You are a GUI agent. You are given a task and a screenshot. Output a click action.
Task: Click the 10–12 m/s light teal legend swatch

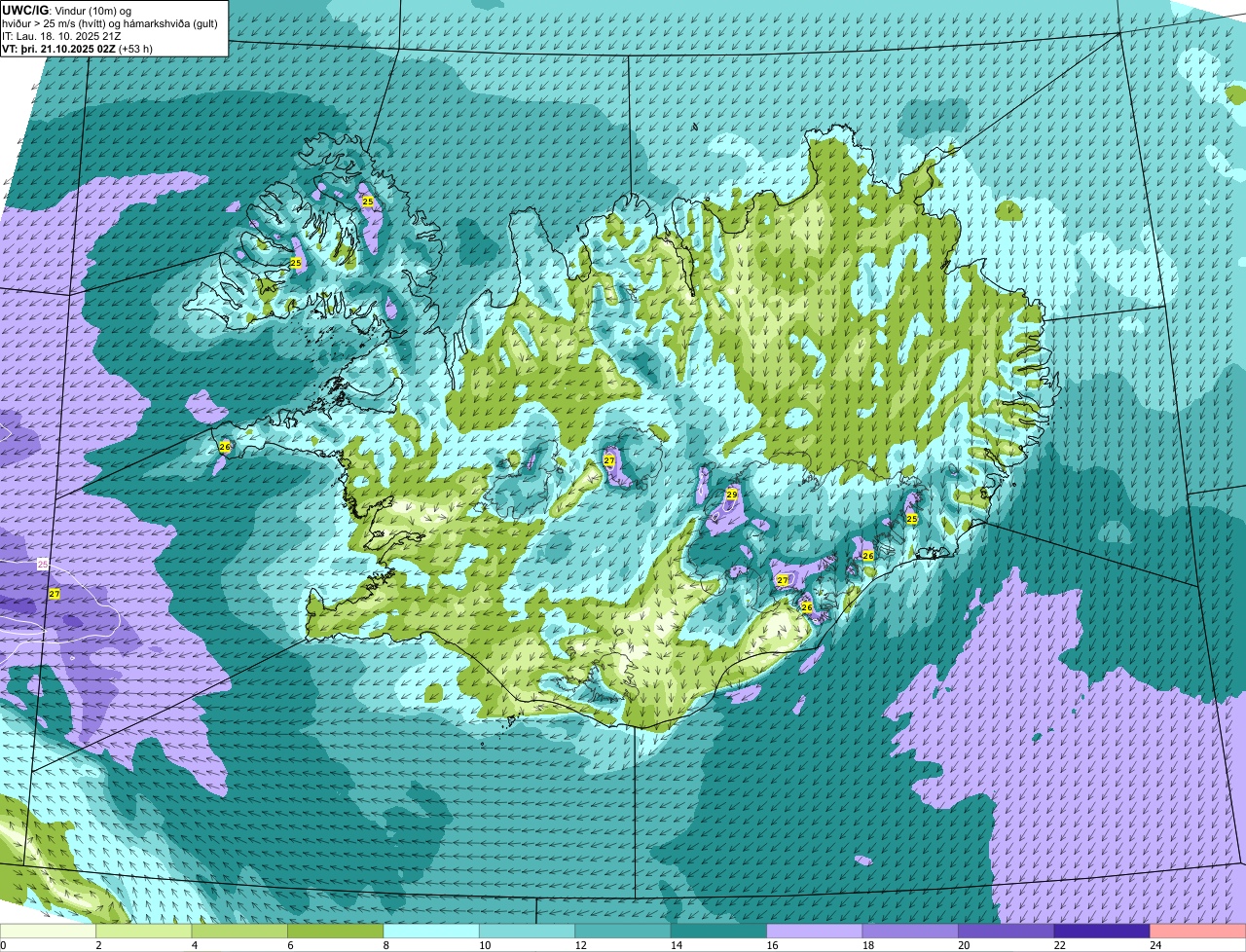pyautogui.click(x=528, y=931)
